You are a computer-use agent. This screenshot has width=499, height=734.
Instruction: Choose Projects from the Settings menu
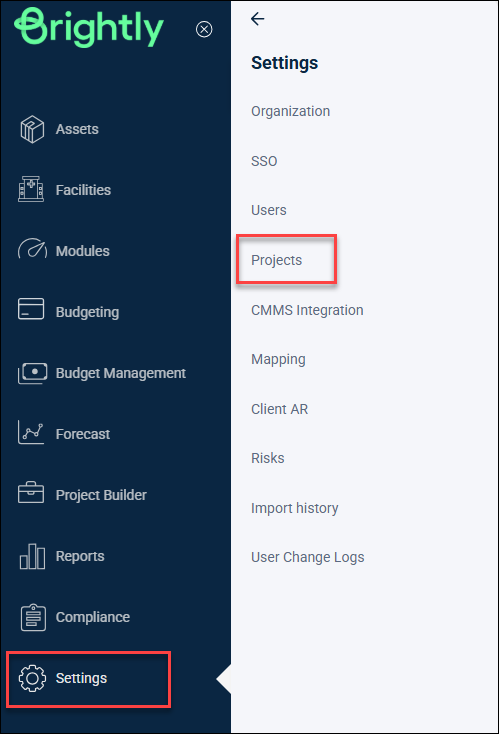(x=277, y=260)
